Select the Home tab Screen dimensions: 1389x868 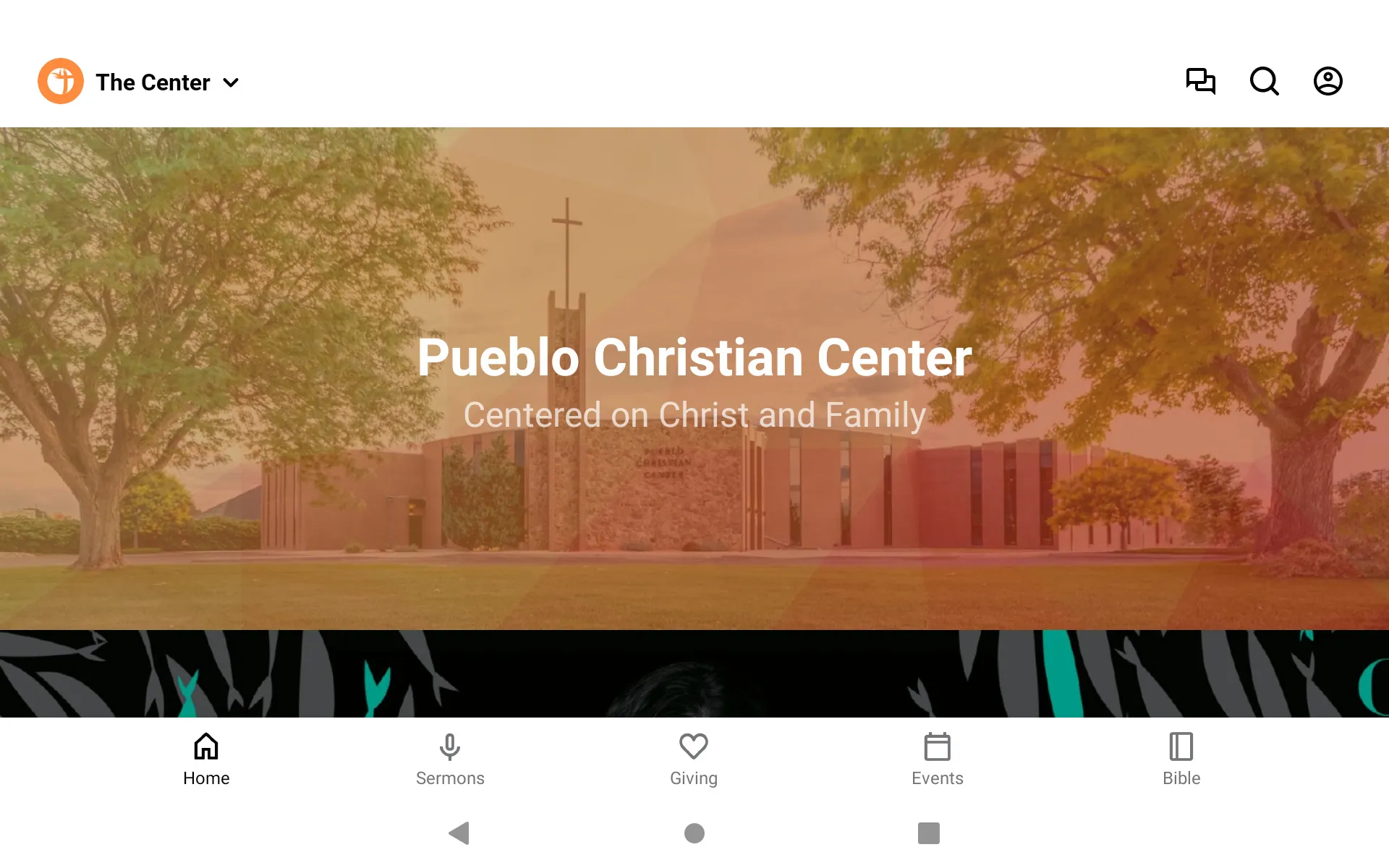pyautogui.click(x=205, y=759)
